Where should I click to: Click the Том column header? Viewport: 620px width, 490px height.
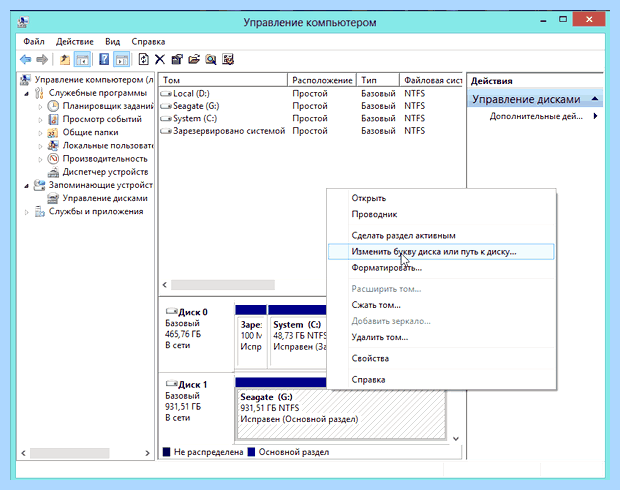(x=223, y=80)
